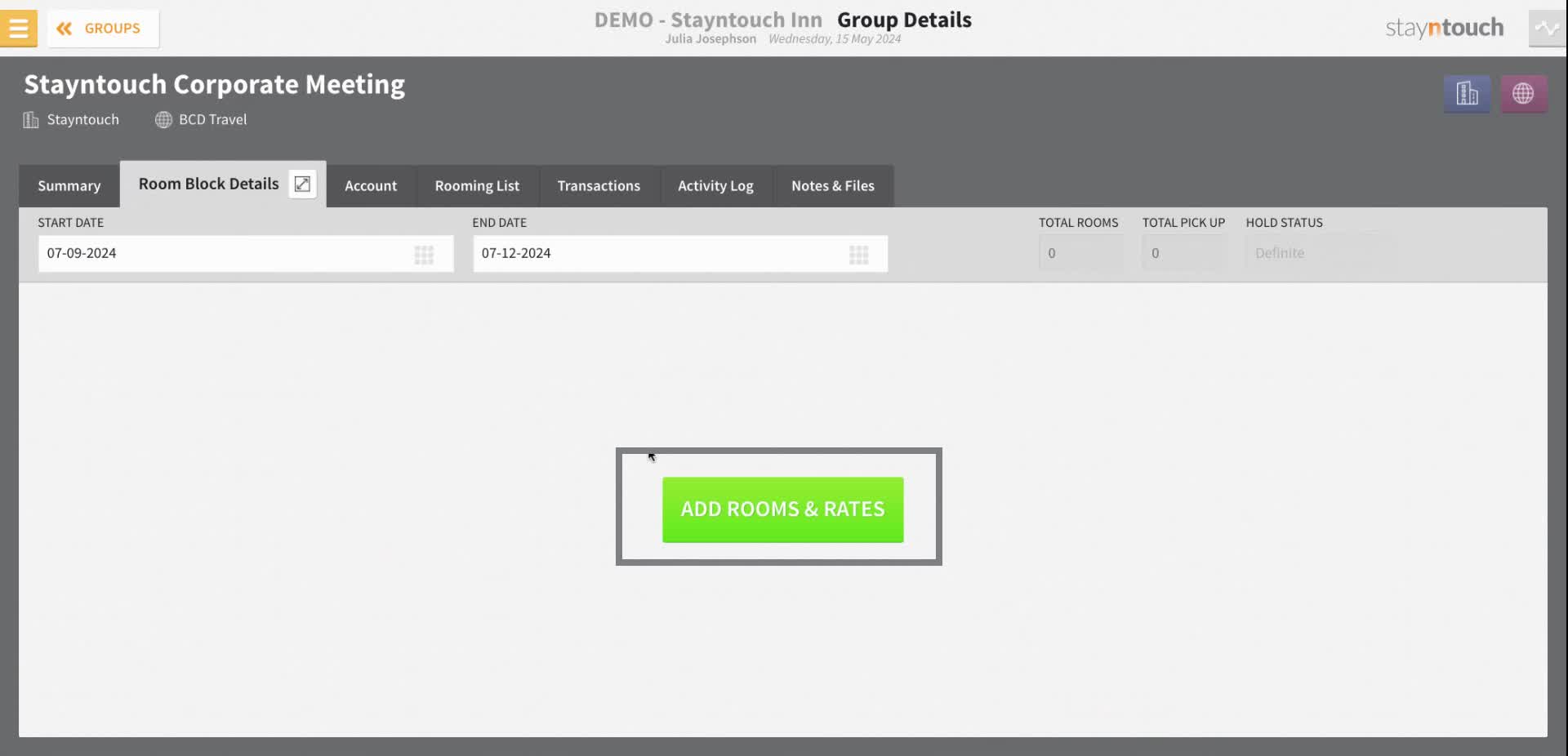The width and height of the screenshot is (1568, 756).
Task: Open the Start Date calendar picker icon
Action: [424, 255]
